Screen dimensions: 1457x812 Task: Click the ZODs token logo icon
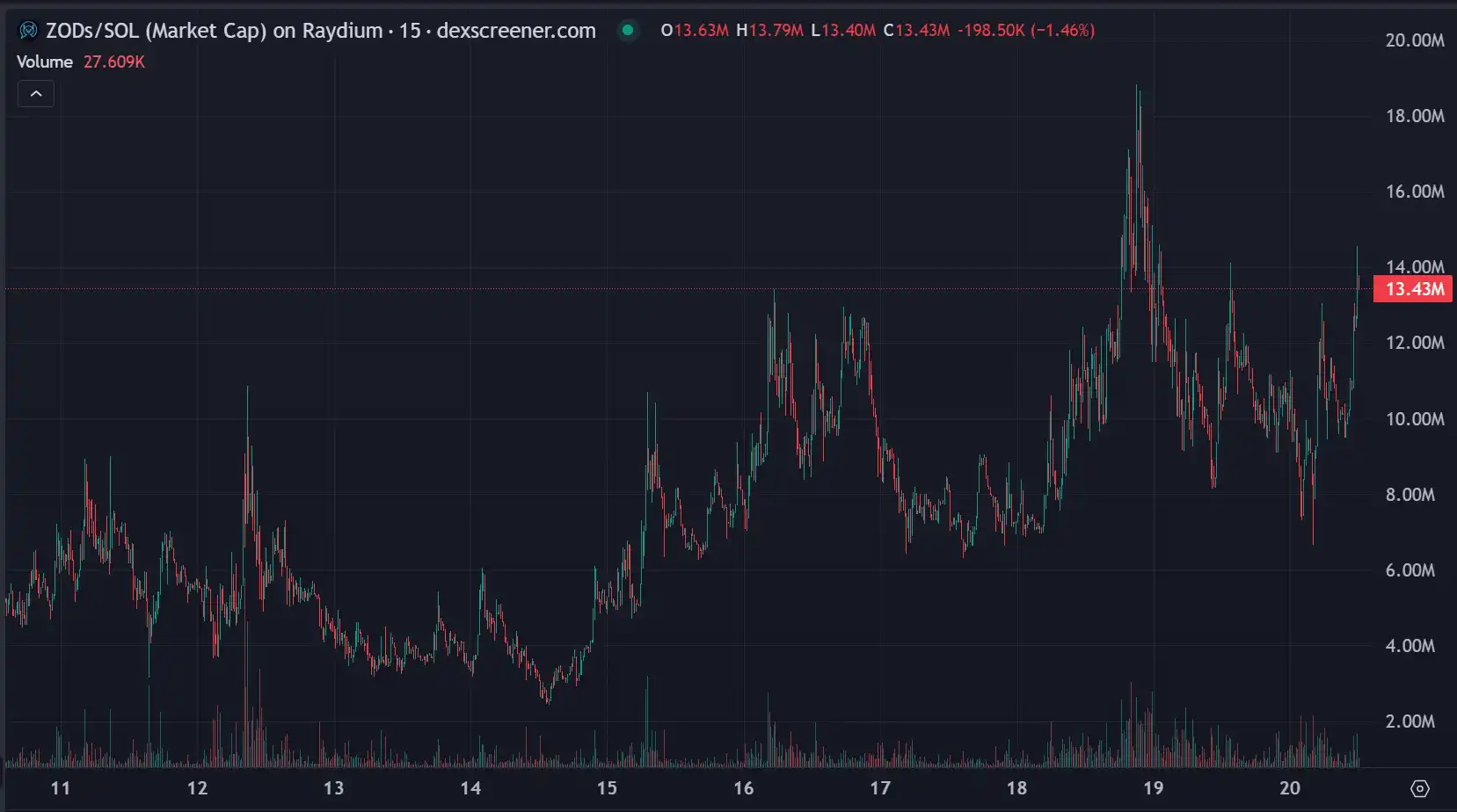click(x=28, y=31)
